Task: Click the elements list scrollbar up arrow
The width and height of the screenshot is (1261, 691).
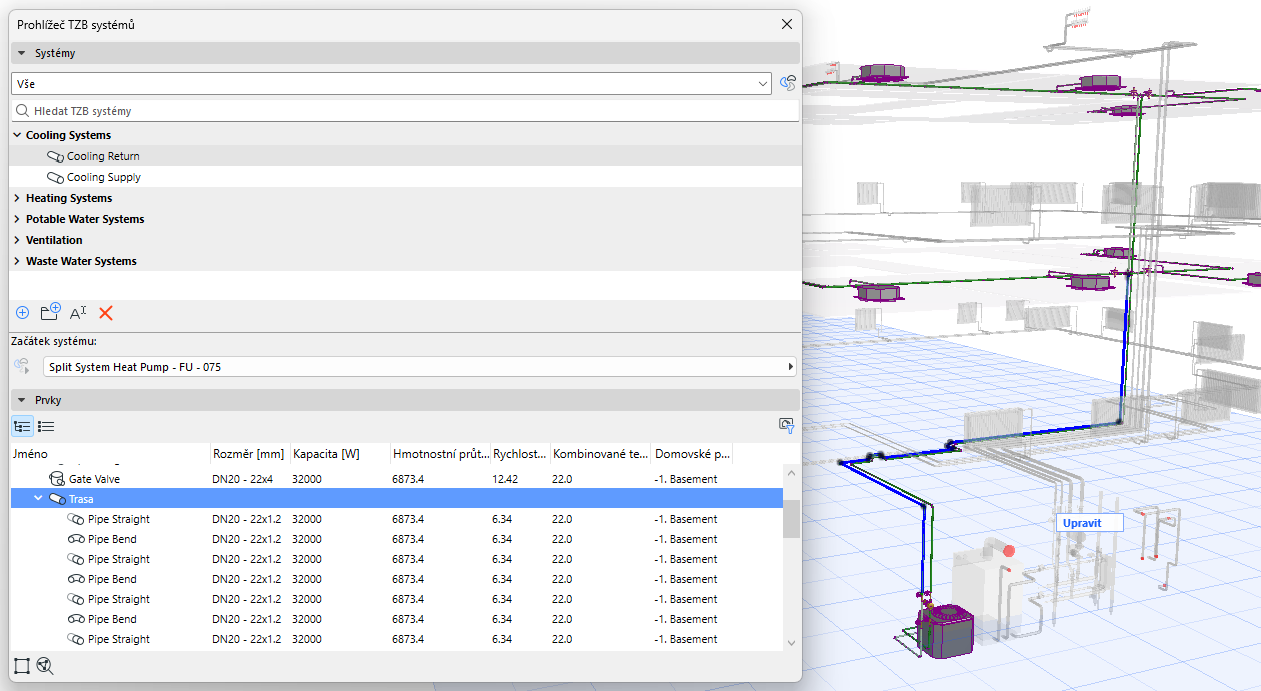Action: click(x=791, y=473)
